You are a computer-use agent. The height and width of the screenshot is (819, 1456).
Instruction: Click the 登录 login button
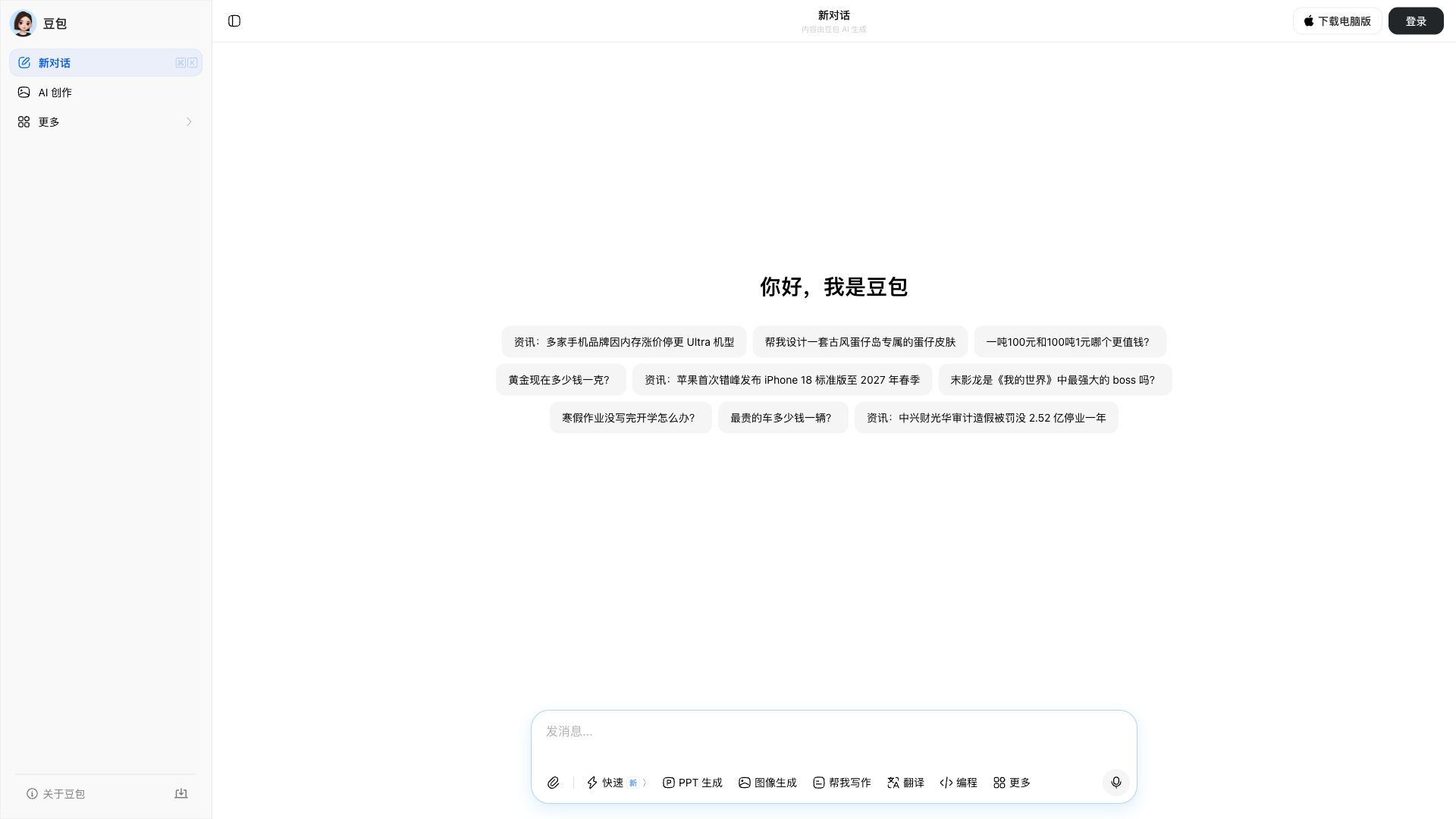coord(1415,21)
